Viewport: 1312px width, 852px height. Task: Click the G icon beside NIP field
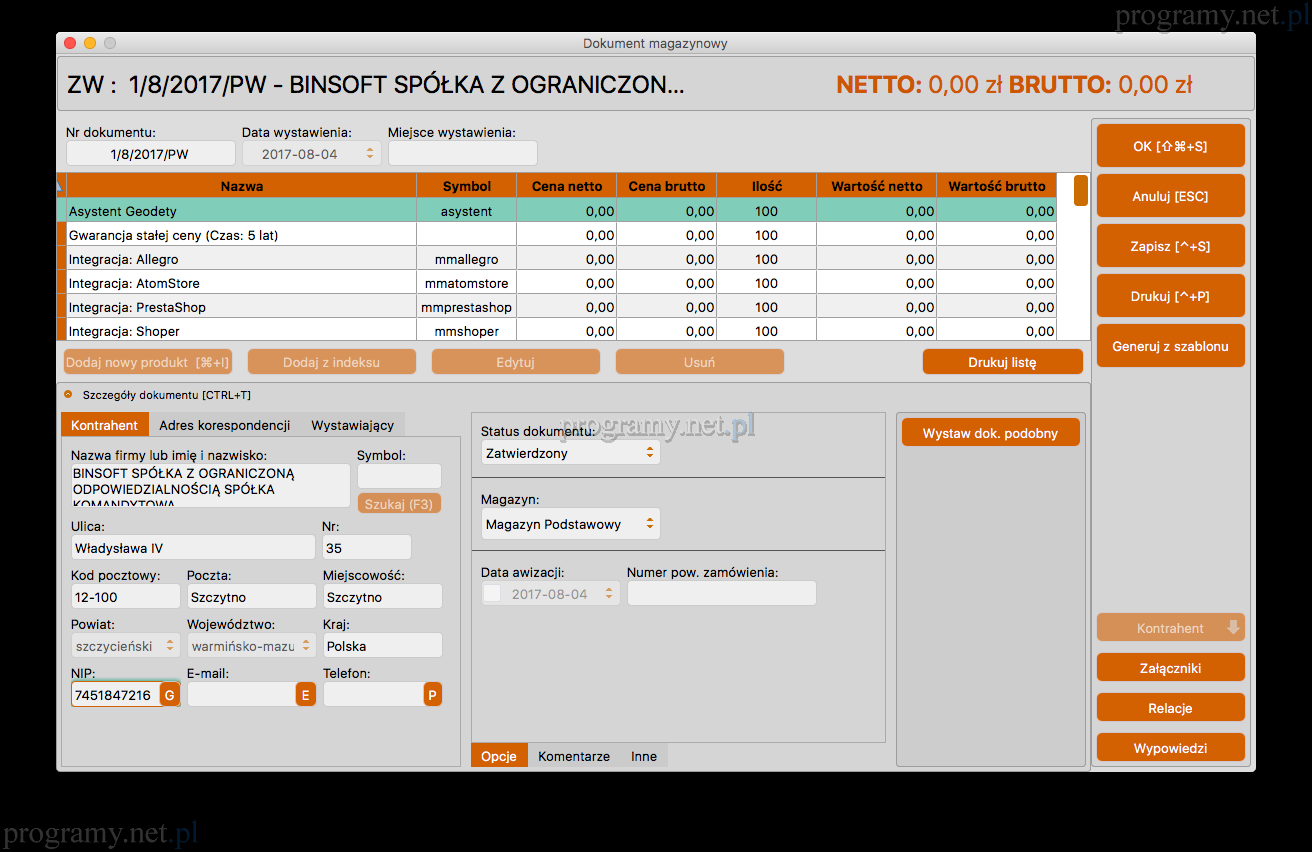click(170, 695)
